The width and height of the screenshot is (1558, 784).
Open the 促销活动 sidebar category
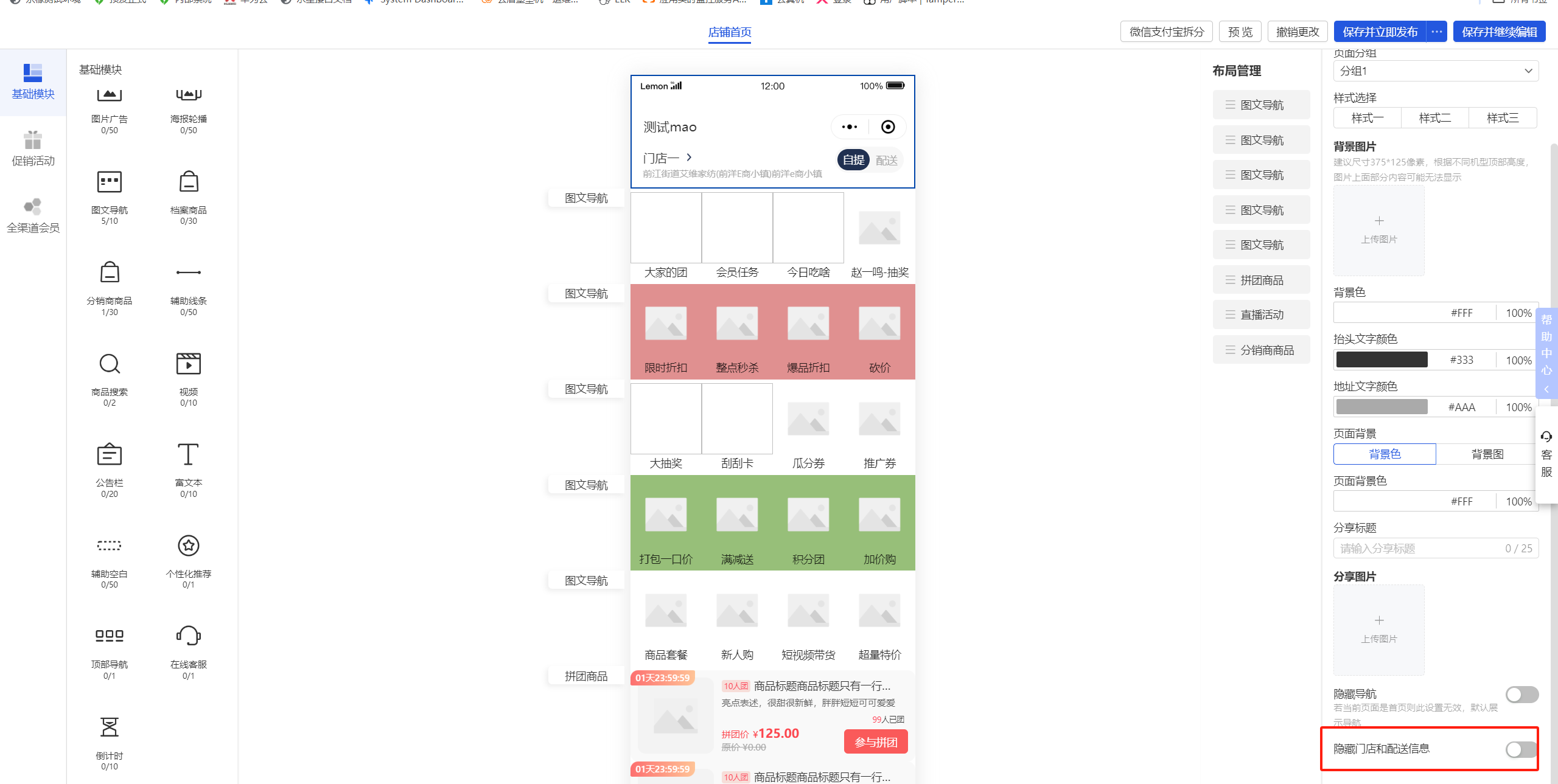[x=33, y=149]
